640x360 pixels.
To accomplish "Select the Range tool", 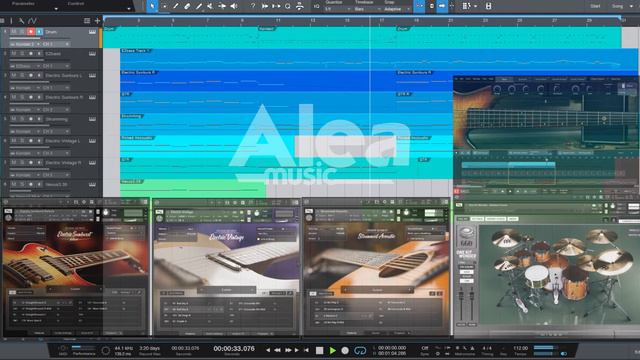I will (164, 6).
